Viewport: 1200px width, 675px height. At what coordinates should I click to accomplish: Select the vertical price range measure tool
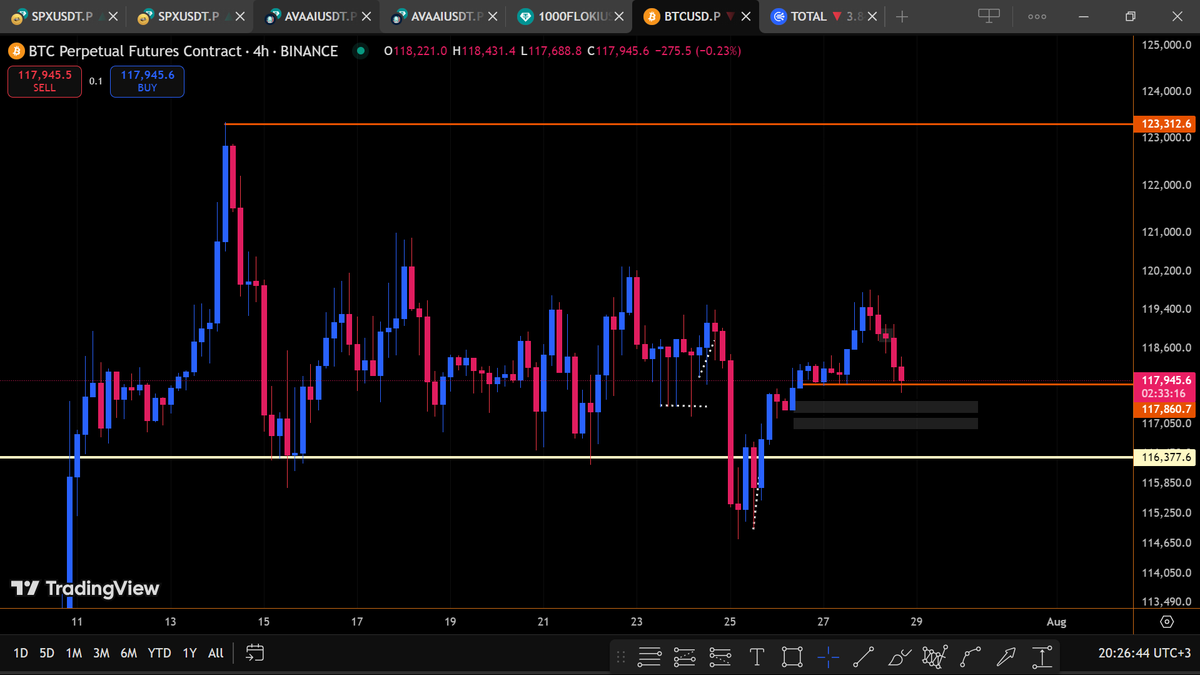tap(1042, 657)
